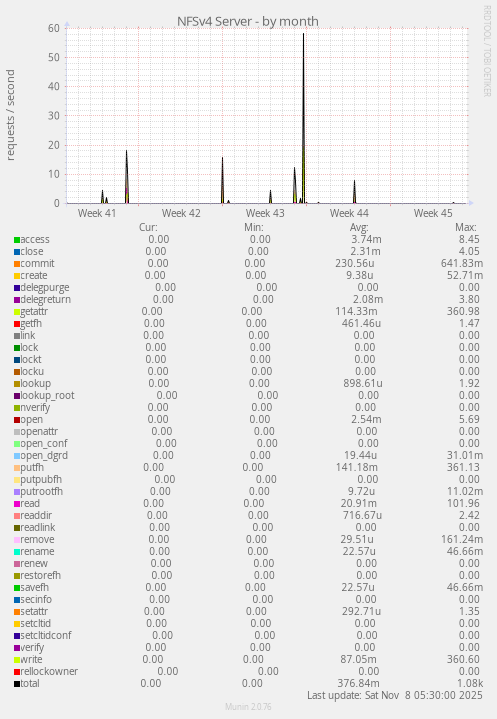Click the open legend label
Viewport: 497px width, 719px height.
tap(32, 420)
